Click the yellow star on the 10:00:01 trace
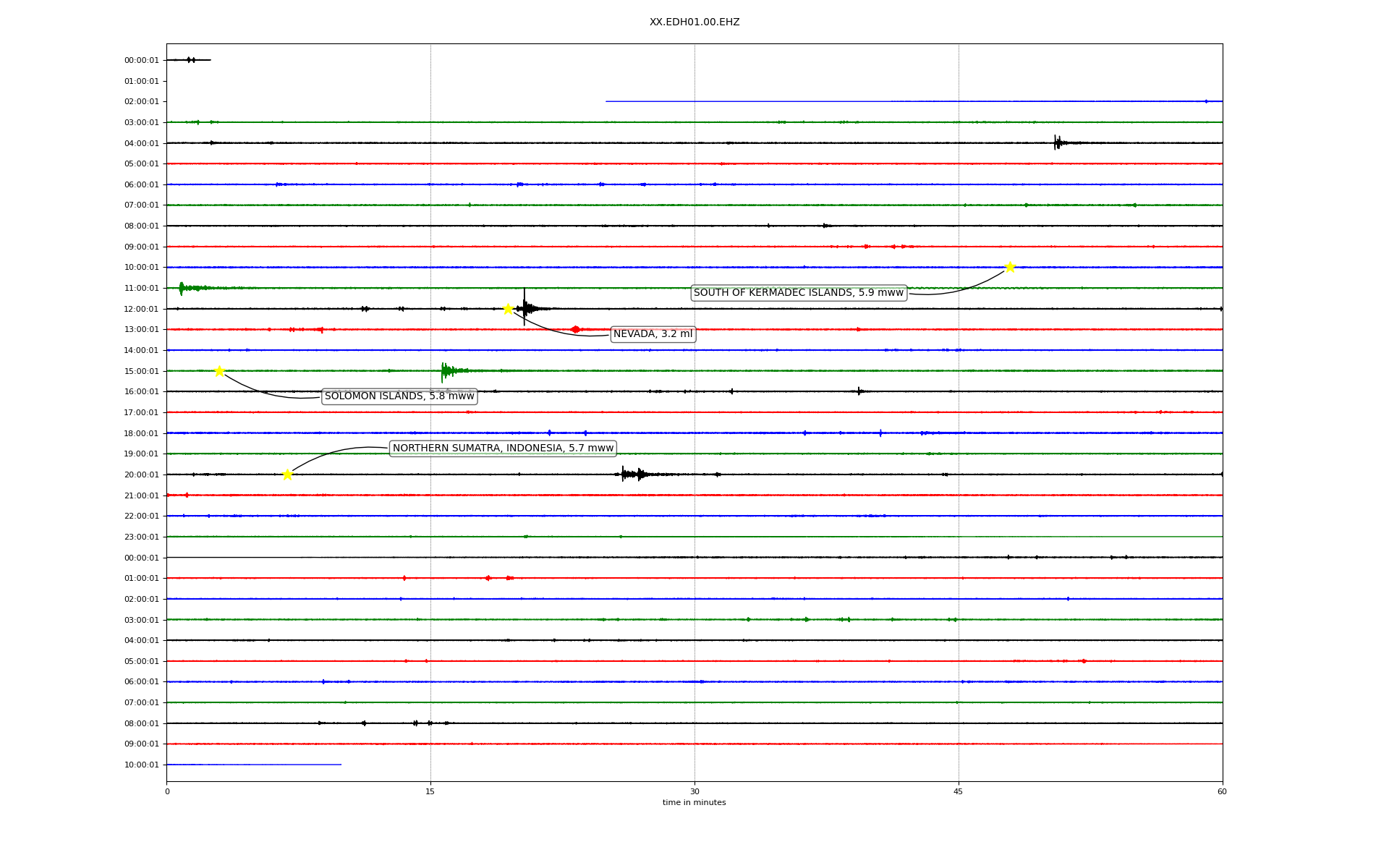The height and width of the screenshot is (868, 1389). click(1010, 267)
